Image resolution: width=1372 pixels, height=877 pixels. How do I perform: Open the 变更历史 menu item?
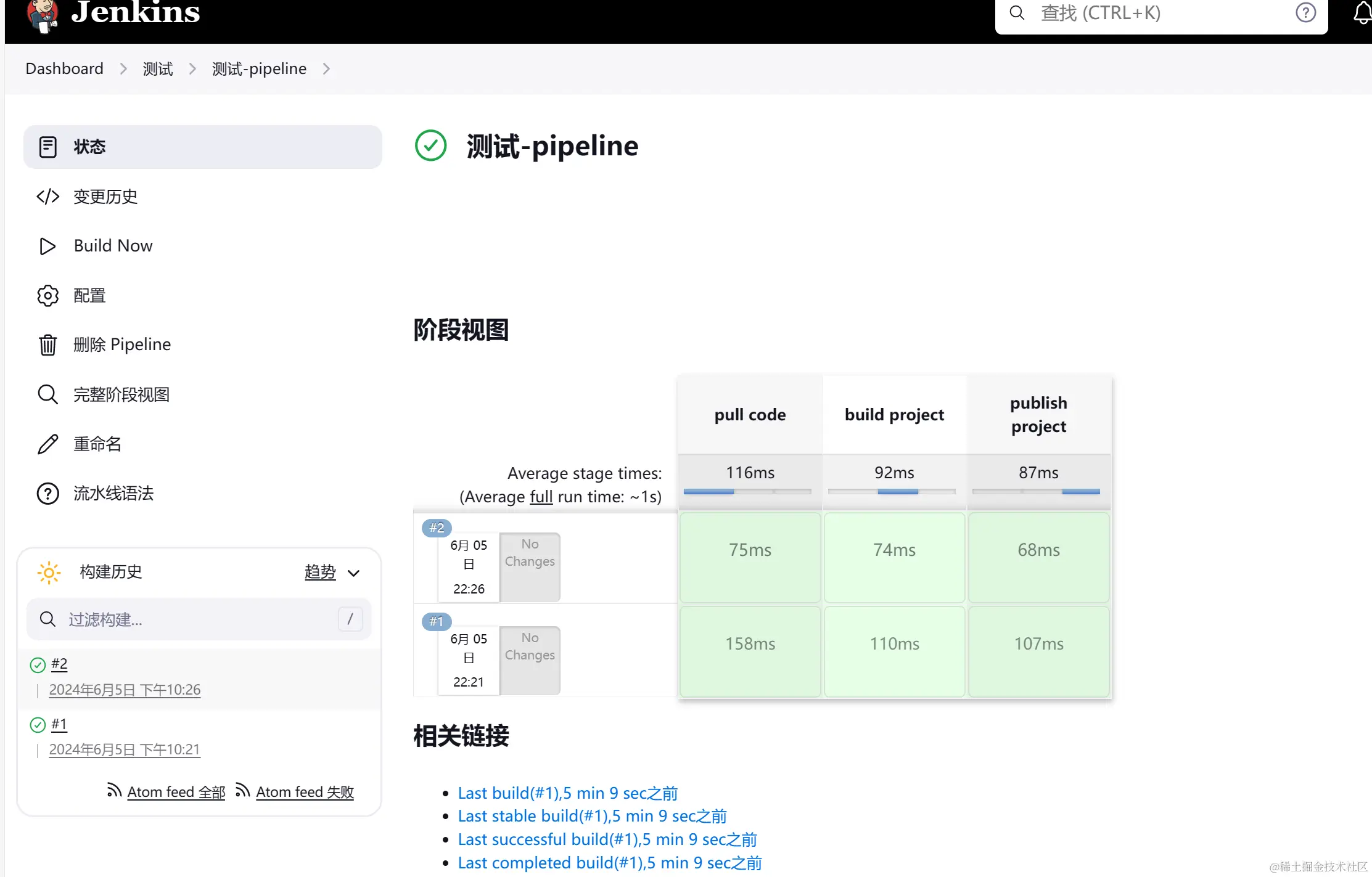pos(105,197)
